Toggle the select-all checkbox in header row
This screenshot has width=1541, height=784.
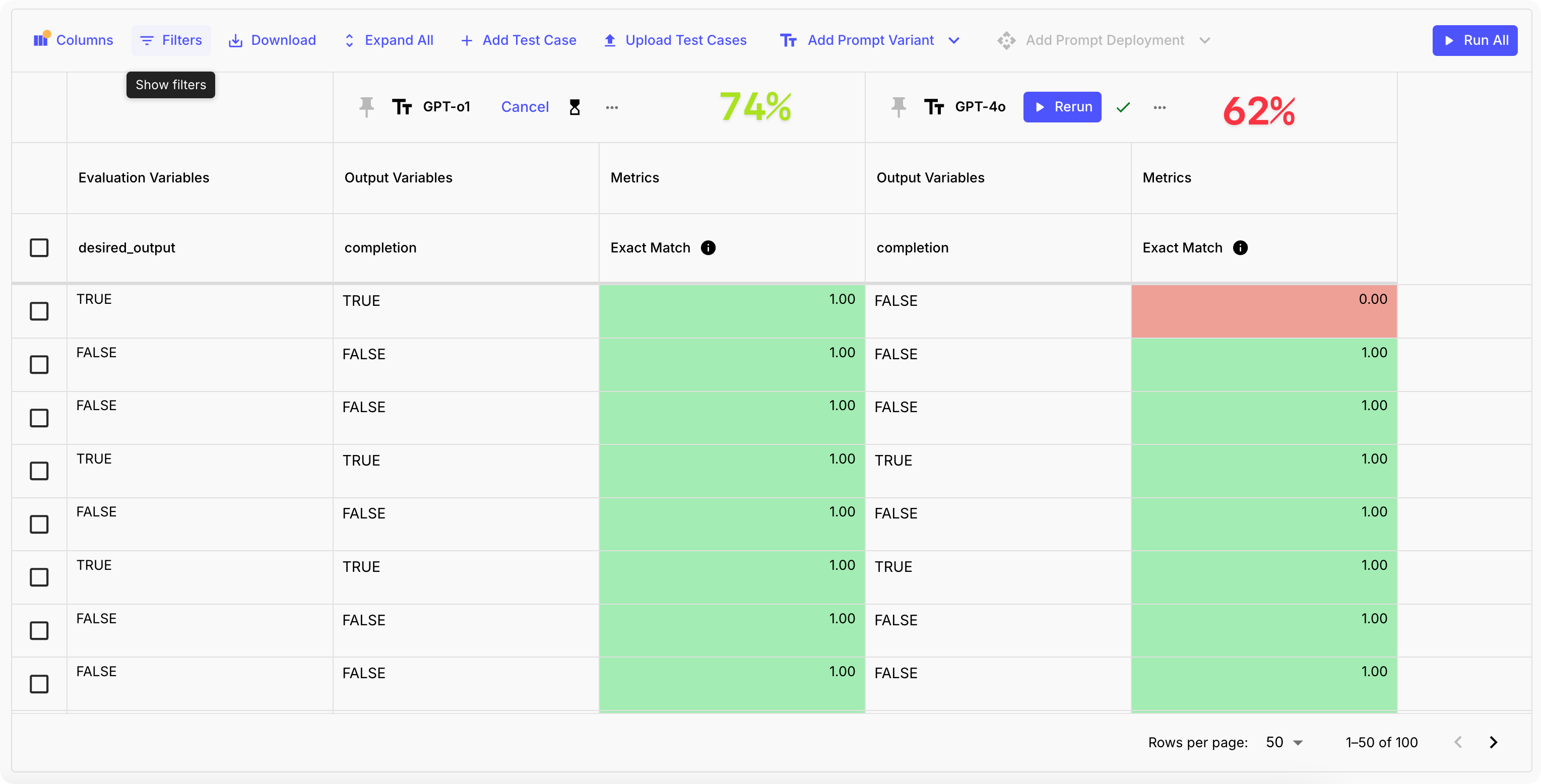click(x=39, y=247)
